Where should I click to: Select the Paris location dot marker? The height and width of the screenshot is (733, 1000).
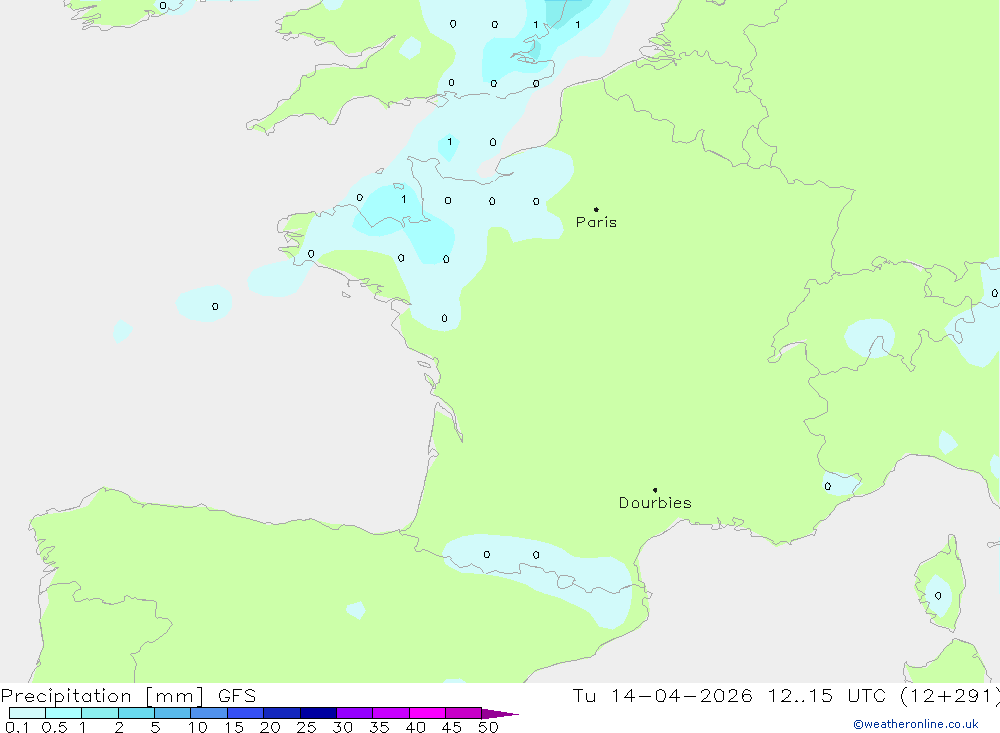tap(596, 209)
